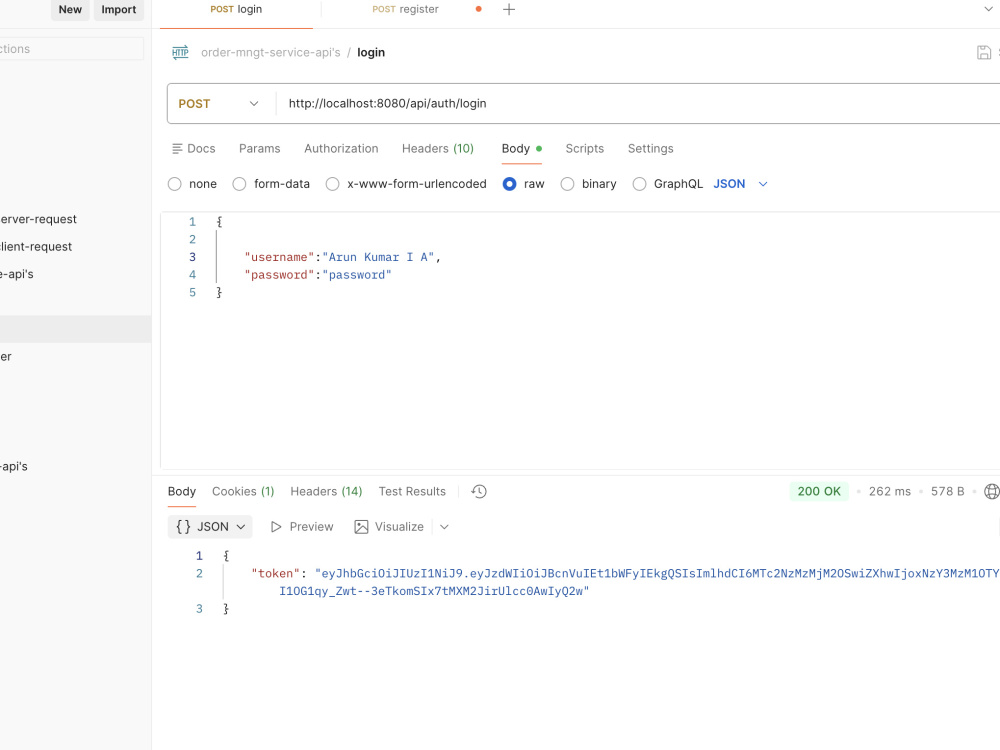Open the Scripts request tab
Image resolution: width=1000 pixels, height=750 pixels.
585,149
